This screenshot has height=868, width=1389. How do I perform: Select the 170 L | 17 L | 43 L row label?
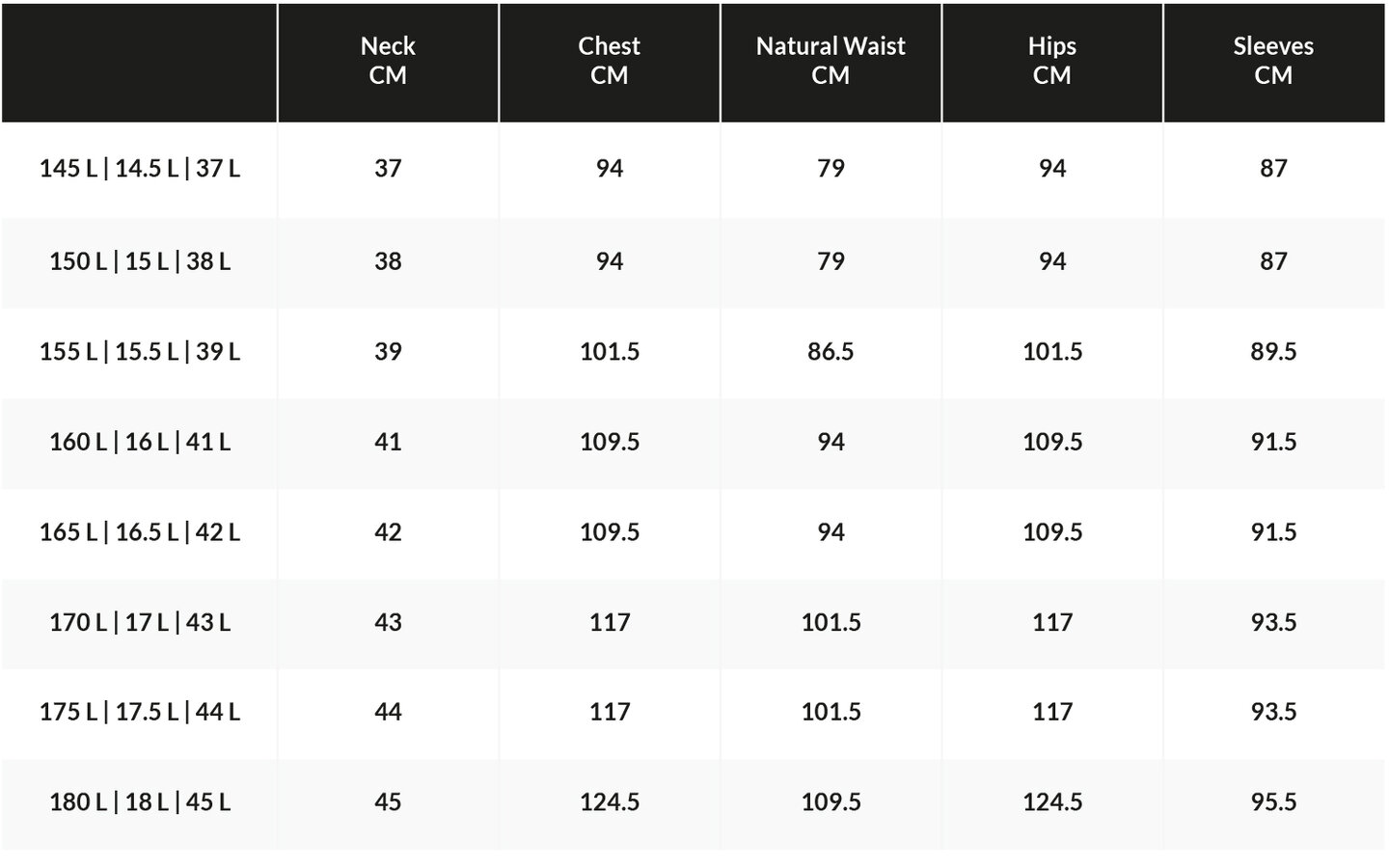pyautogui.click(x=140, y=622)
